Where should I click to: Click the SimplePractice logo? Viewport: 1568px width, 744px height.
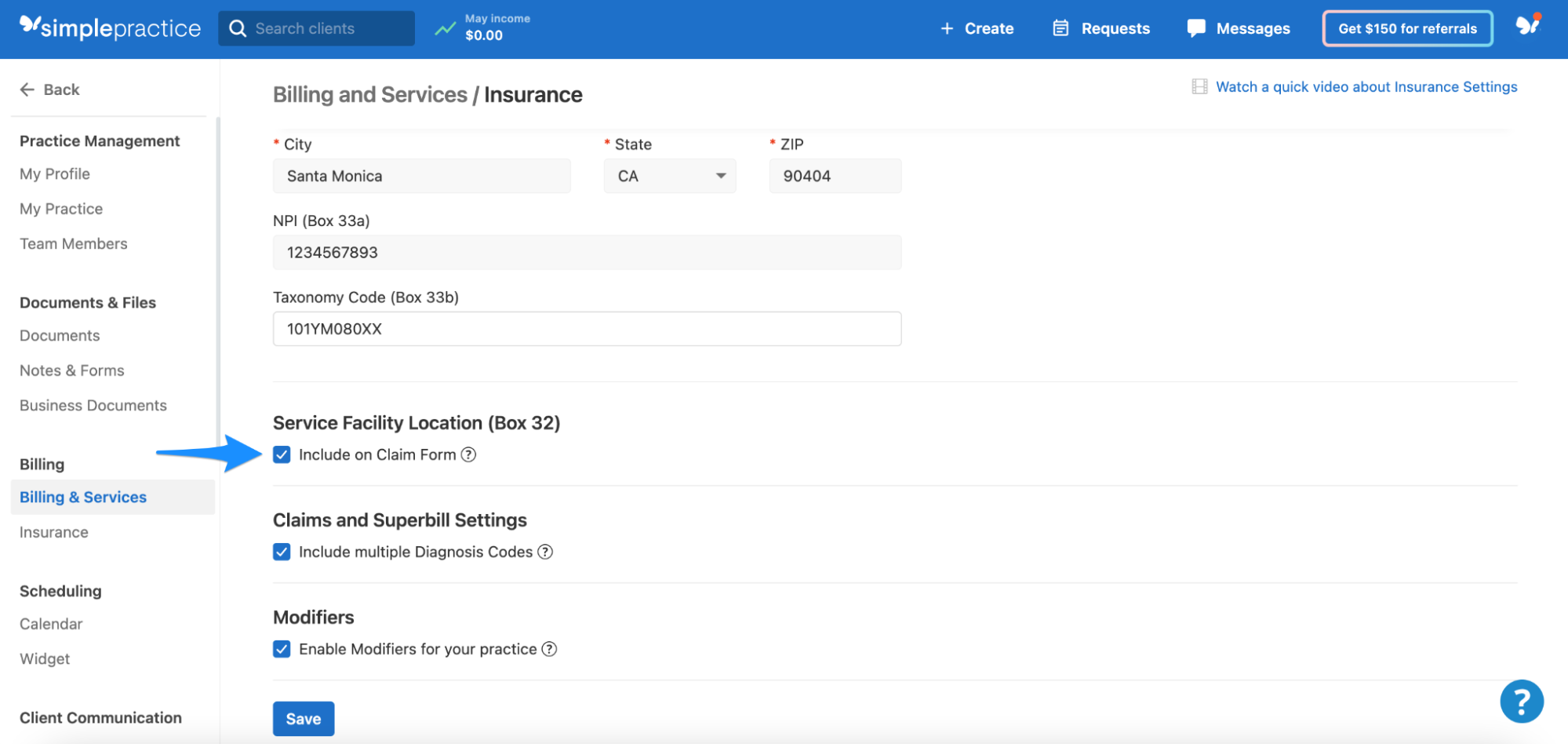[x=110, y=27]
